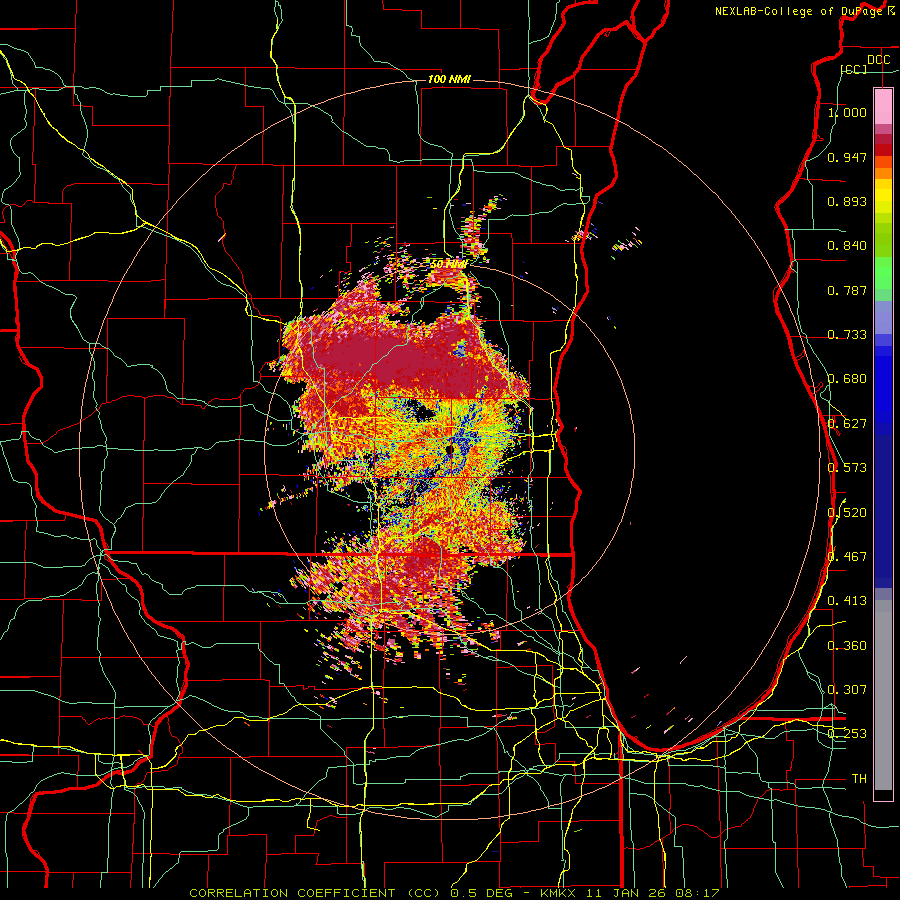This screenshot has width=900, height=900.
Task: Click the 0.307 legend value
Action: (x=847, y=690)
